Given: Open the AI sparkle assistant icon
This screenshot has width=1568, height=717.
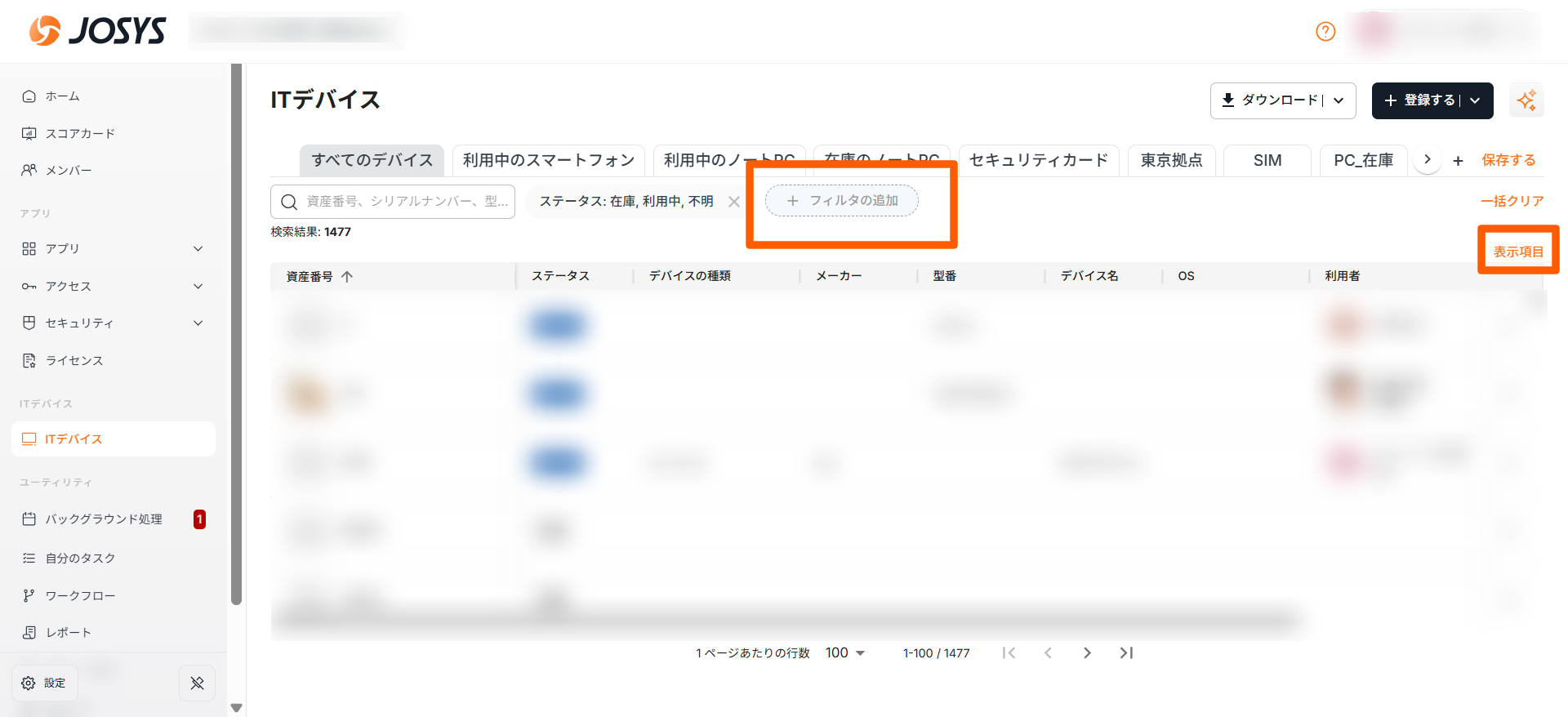Looking at the screenshot, I should point(1526,100).
